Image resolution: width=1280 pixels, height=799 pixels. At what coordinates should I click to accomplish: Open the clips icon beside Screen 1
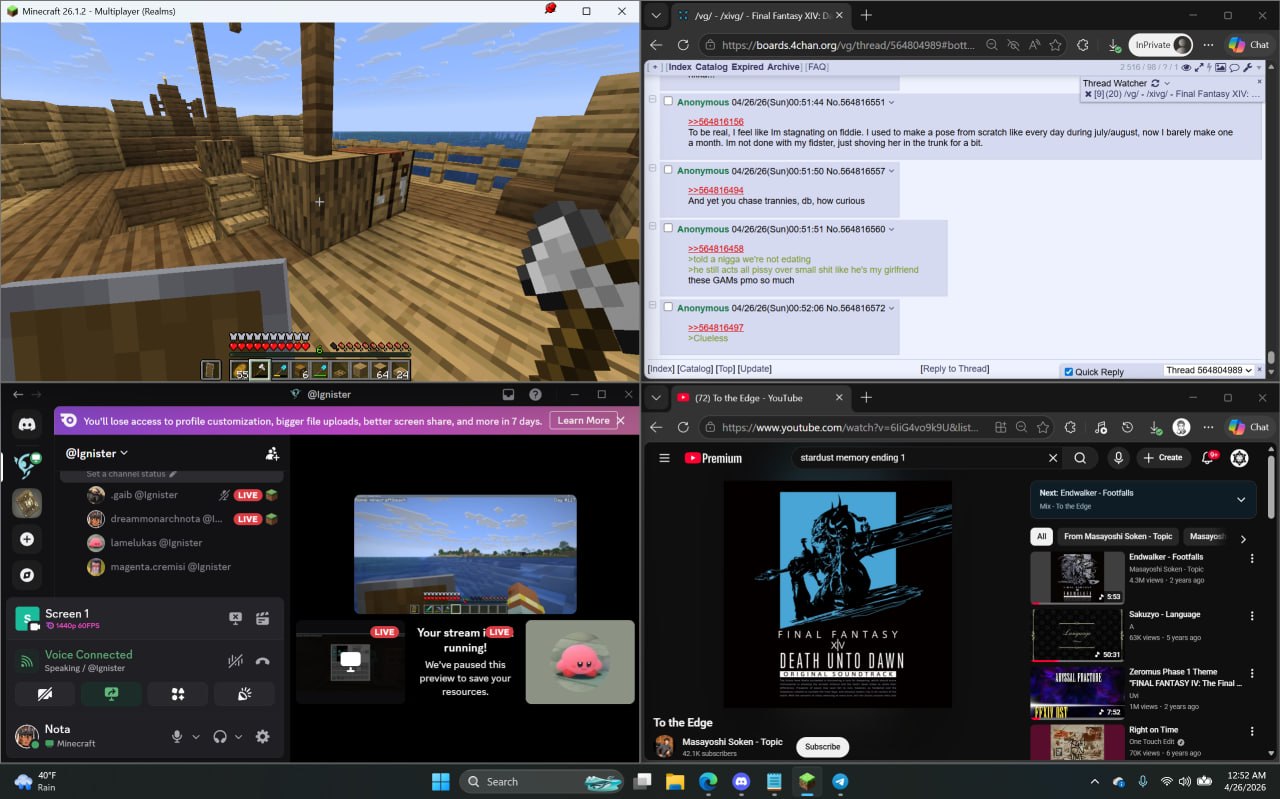263,619
